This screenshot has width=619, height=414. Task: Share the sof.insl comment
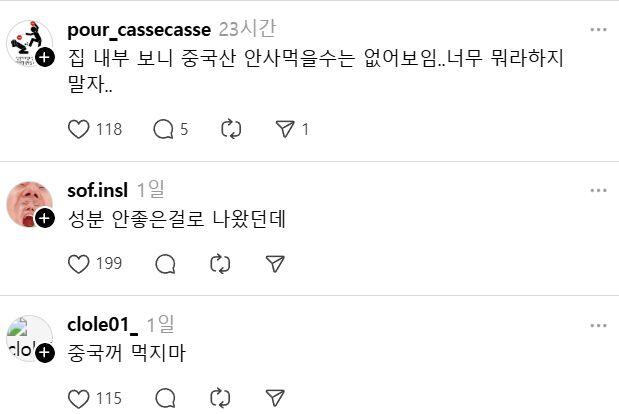276,263
